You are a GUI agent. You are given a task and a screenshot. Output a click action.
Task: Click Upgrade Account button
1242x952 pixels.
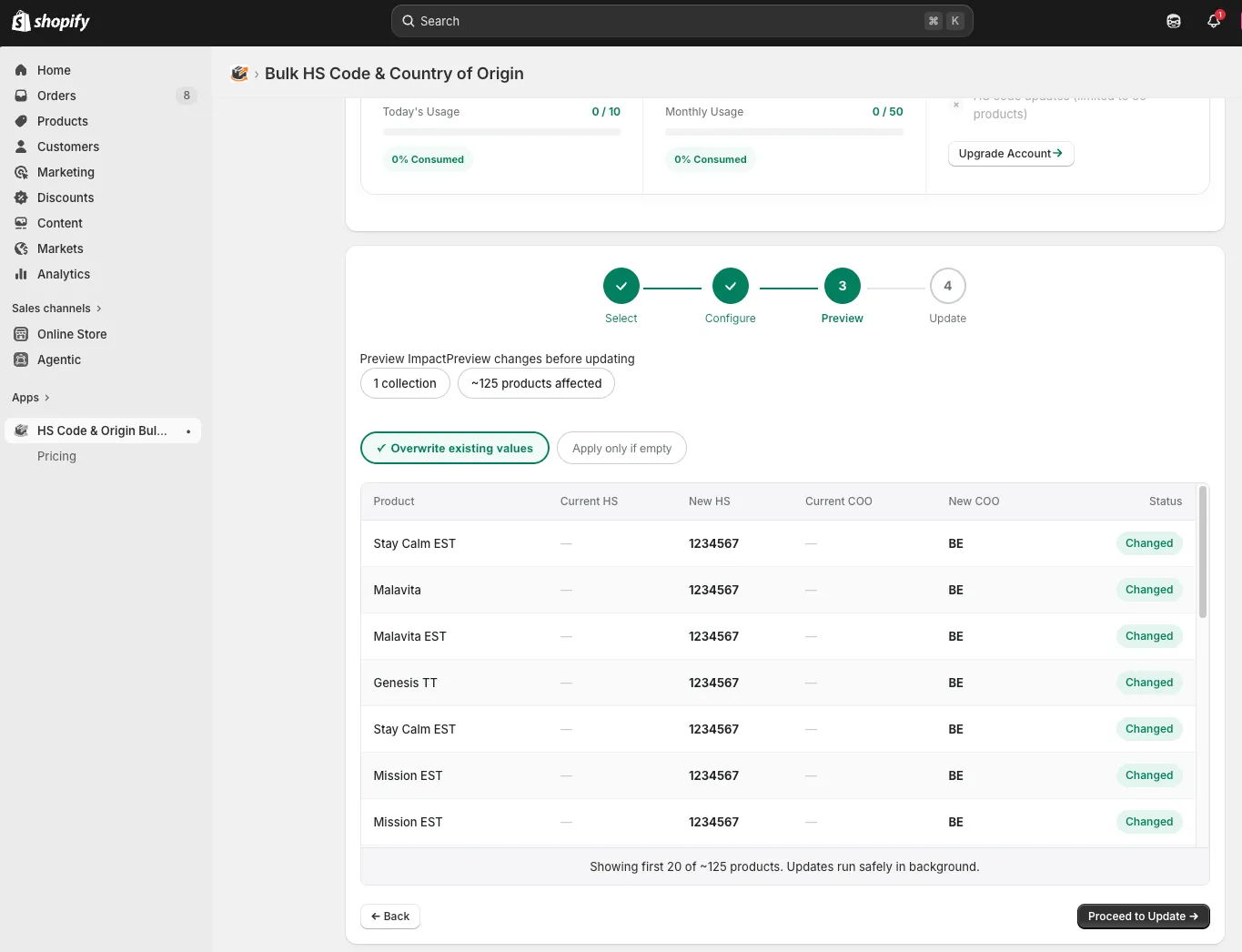coord(1011,154)
